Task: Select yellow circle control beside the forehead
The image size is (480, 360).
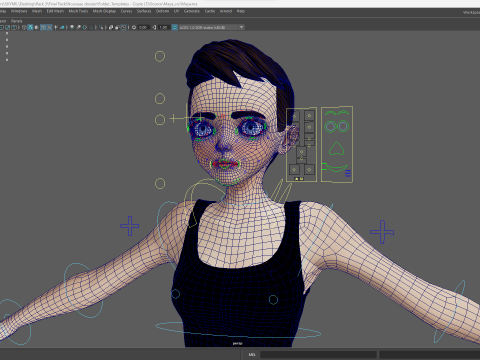Action: (160, 98)
